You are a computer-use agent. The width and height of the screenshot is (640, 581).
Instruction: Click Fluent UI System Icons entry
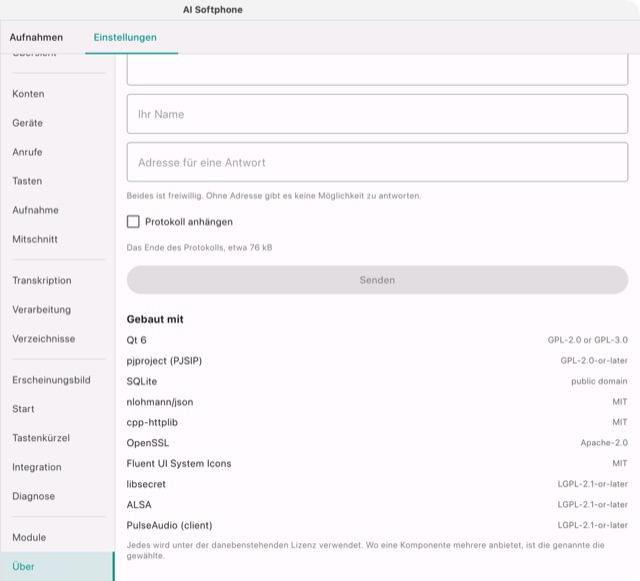point(179,463)
